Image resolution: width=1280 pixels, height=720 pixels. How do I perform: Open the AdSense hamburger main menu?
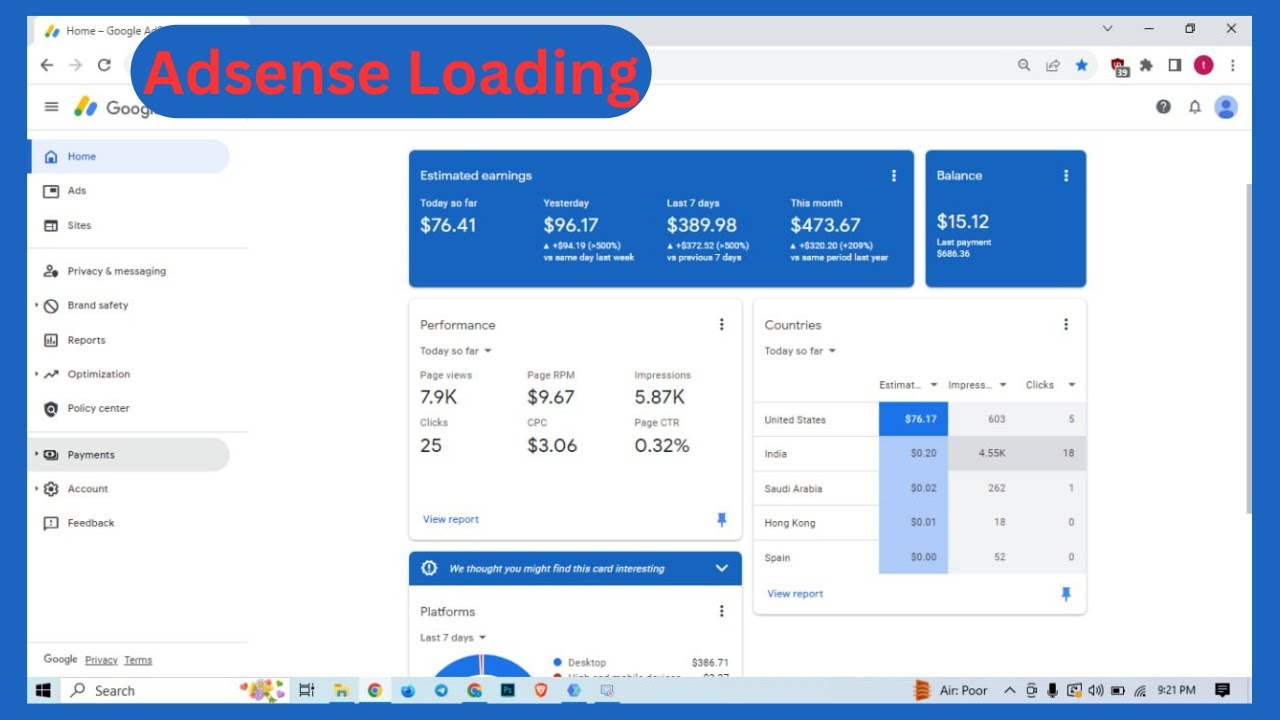tap(51, 107)
